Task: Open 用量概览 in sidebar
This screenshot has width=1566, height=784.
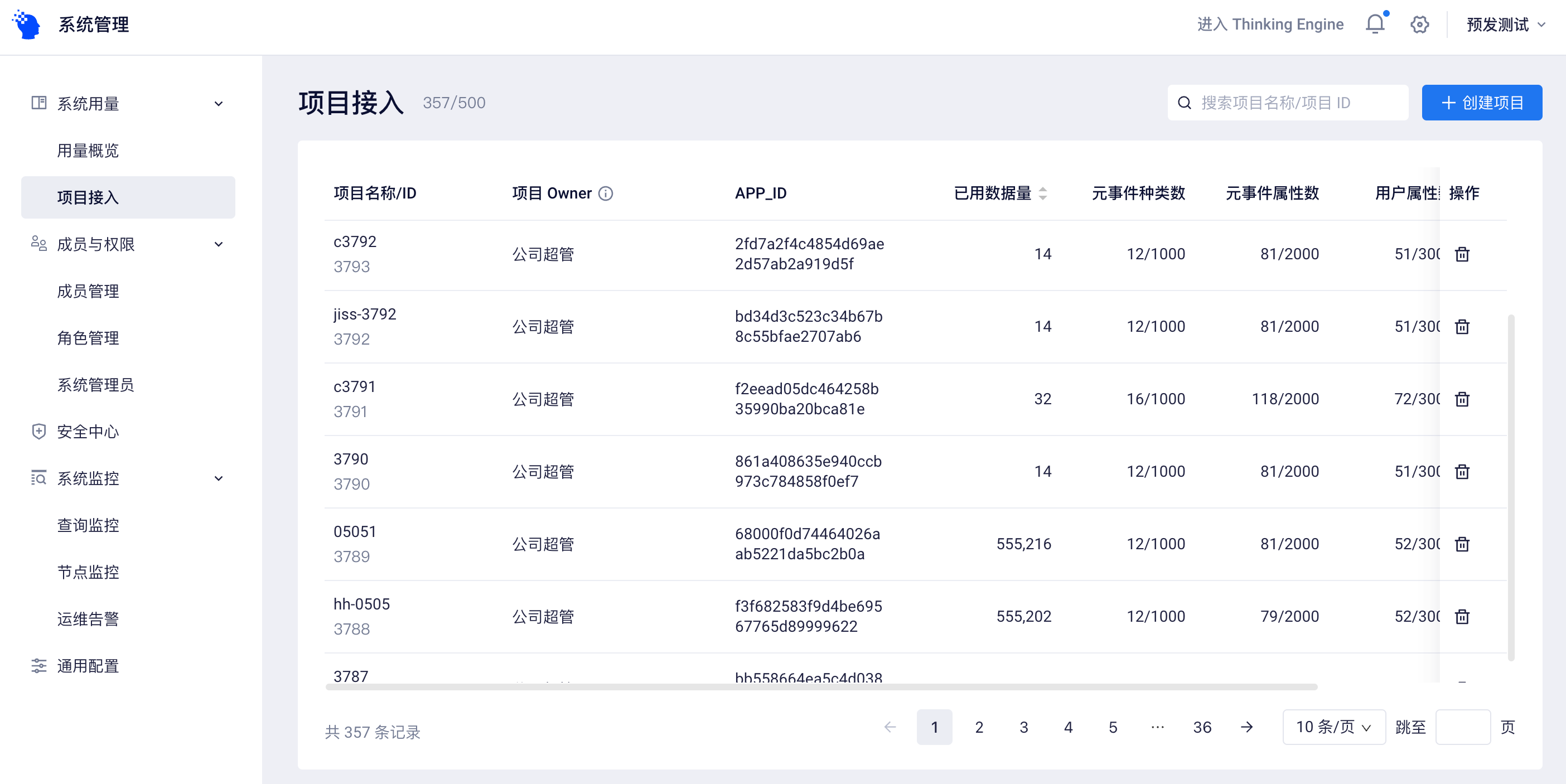Action: [x=88, y=151]
